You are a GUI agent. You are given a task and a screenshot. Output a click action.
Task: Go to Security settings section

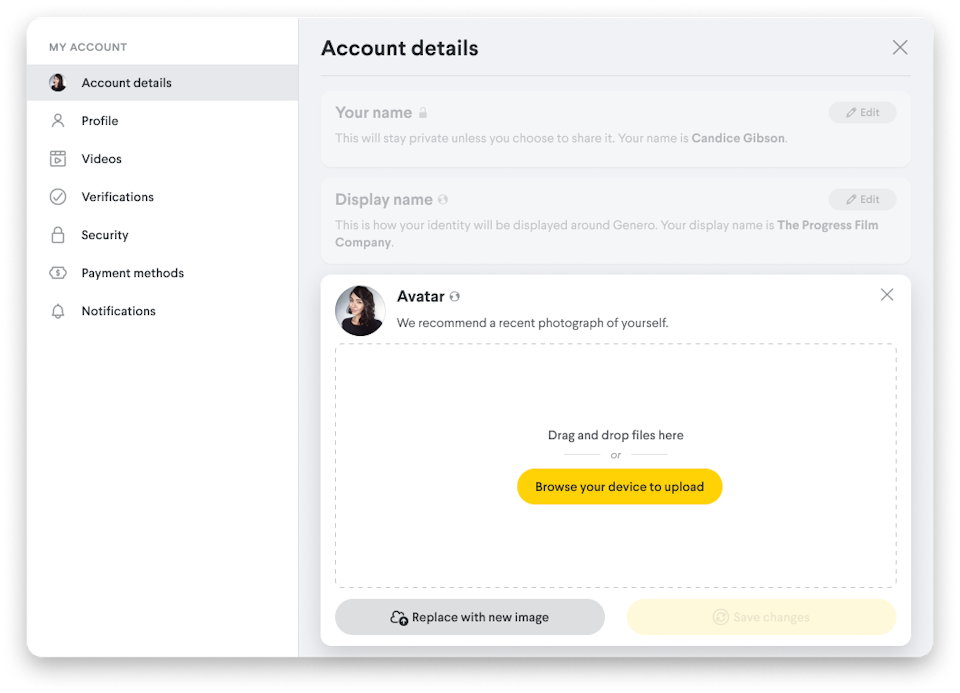pyautogui.click(x=105, y=235)
